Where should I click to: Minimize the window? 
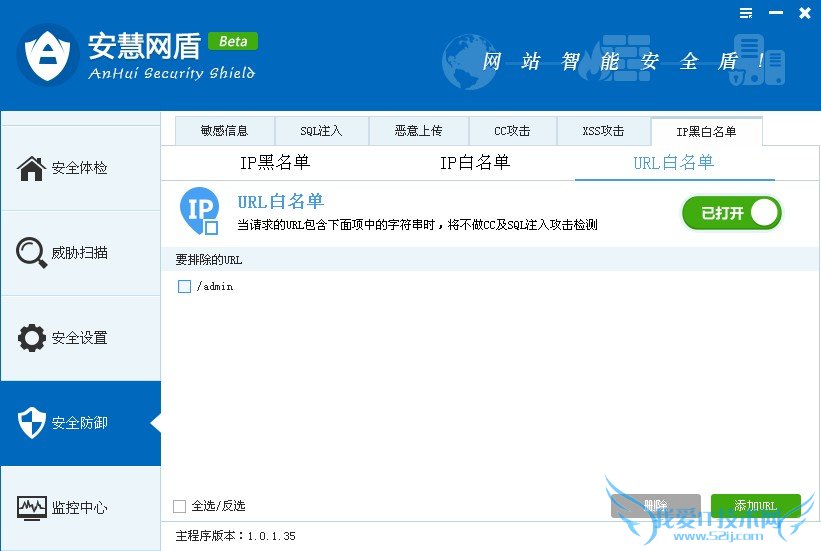(x=776, y=13)
